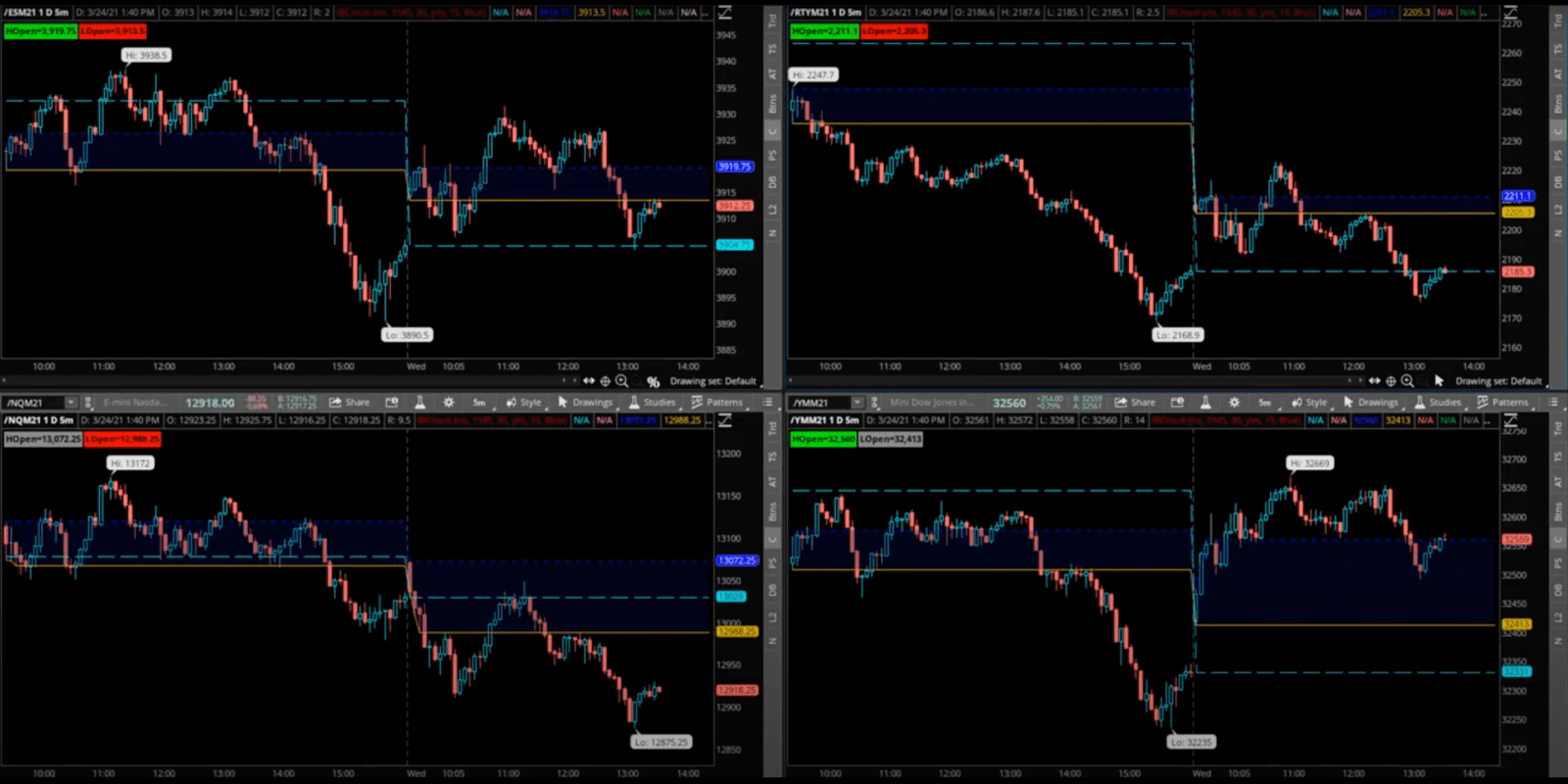Image resolution: width=1568 pixels, height=784 pixels.
Task: Toggle Trd side panel on /ESM21 chart
Action: [x=772, y=19]
